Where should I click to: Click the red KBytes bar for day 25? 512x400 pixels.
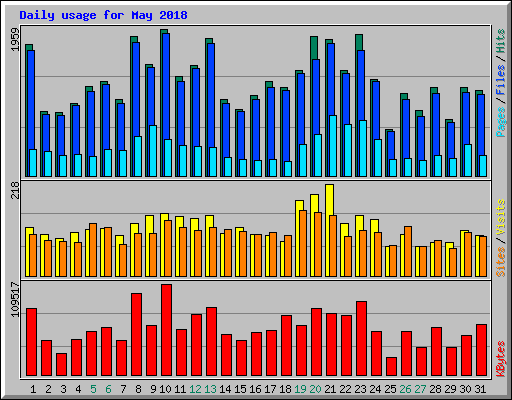pyautogui.click(x=391, y=367)
